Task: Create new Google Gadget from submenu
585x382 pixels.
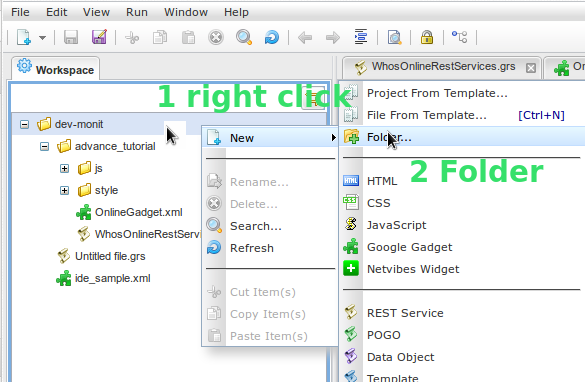Action: (463, 247)
